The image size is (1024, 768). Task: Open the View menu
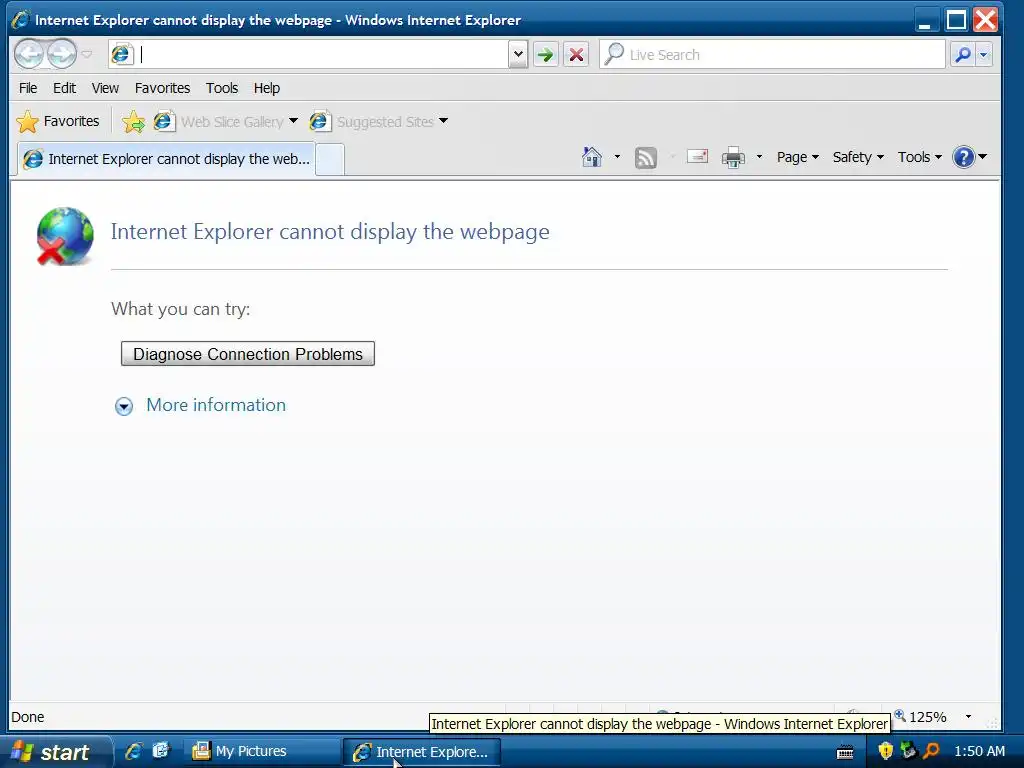click(x=105, y=88)
